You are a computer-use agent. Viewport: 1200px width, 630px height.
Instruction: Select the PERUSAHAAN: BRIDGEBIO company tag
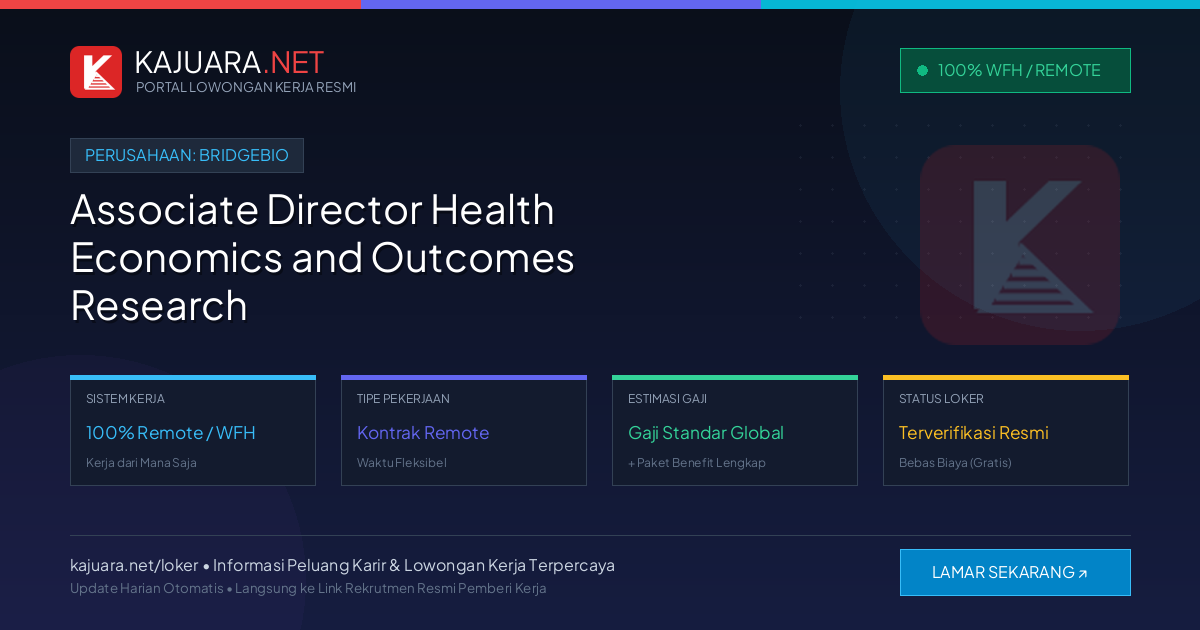[x=187, y=155]
